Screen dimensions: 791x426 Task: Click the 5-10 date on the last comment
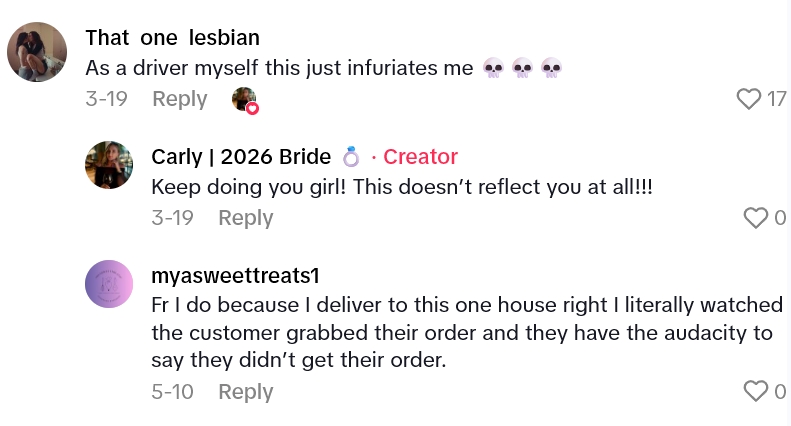point(172,391)
